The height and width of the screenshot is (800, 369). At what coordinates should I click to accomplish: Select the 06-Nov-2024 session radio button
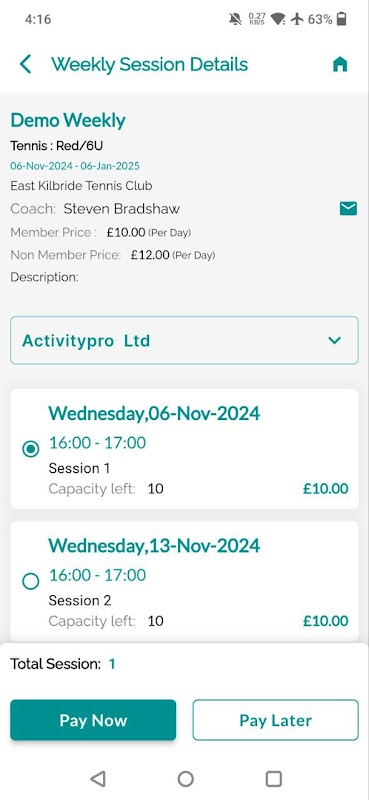coord(31,449)
